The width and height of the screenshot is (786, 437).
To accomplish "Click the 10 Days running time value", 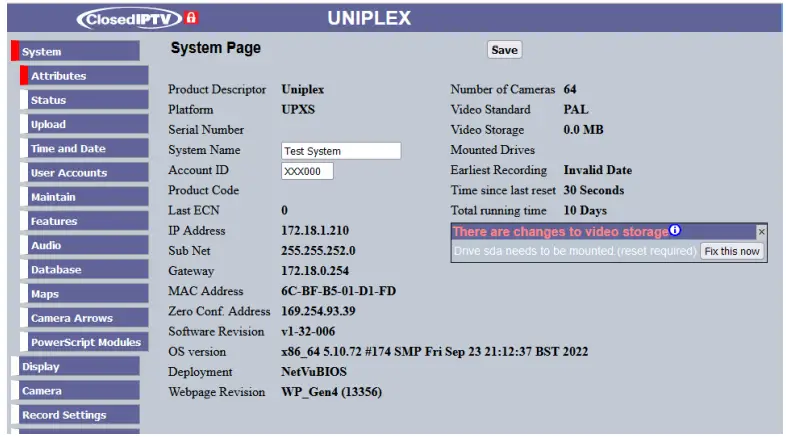I will tap(585, 210).
